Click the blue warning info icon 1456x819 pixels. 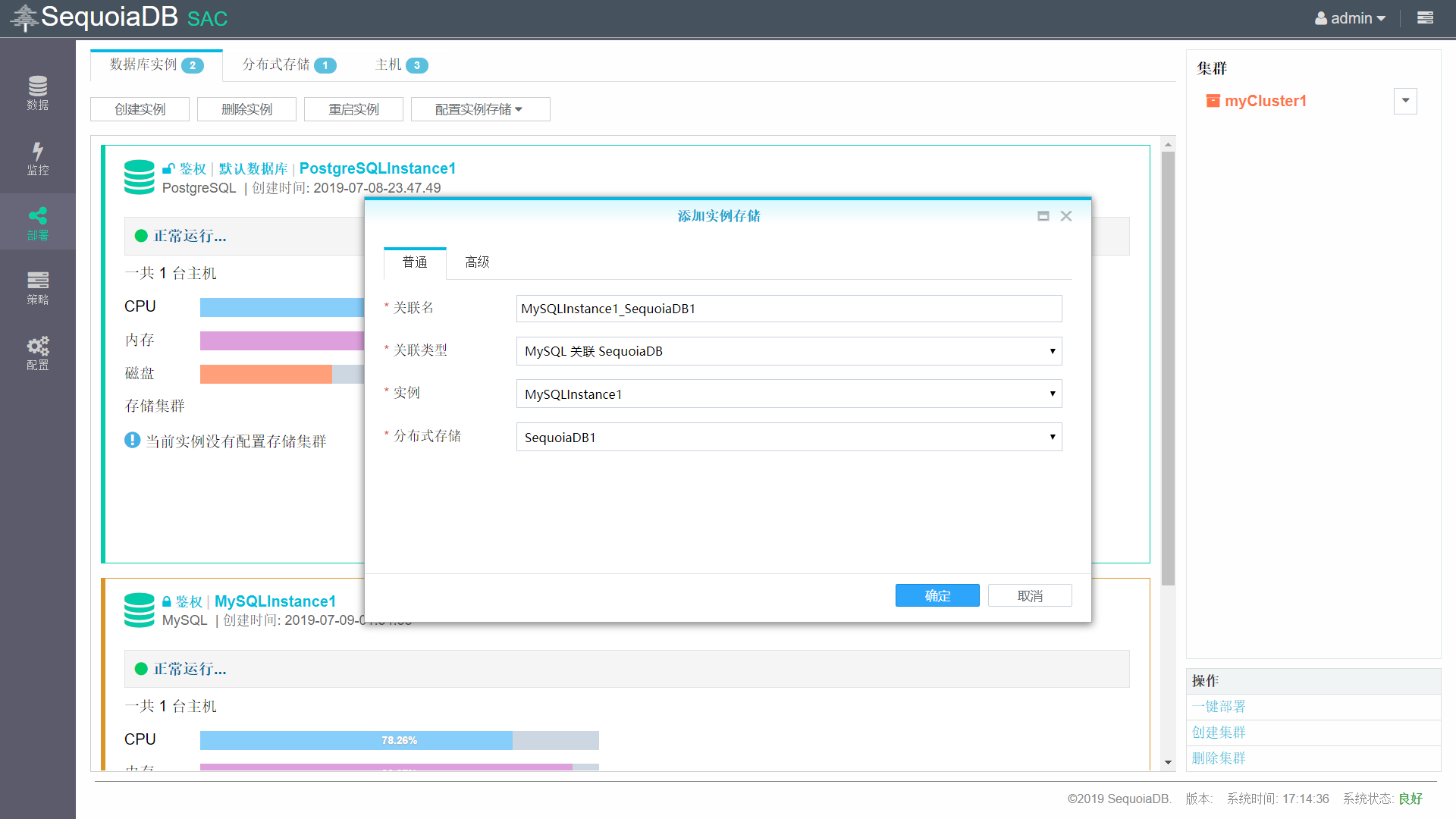click(133, 440)
